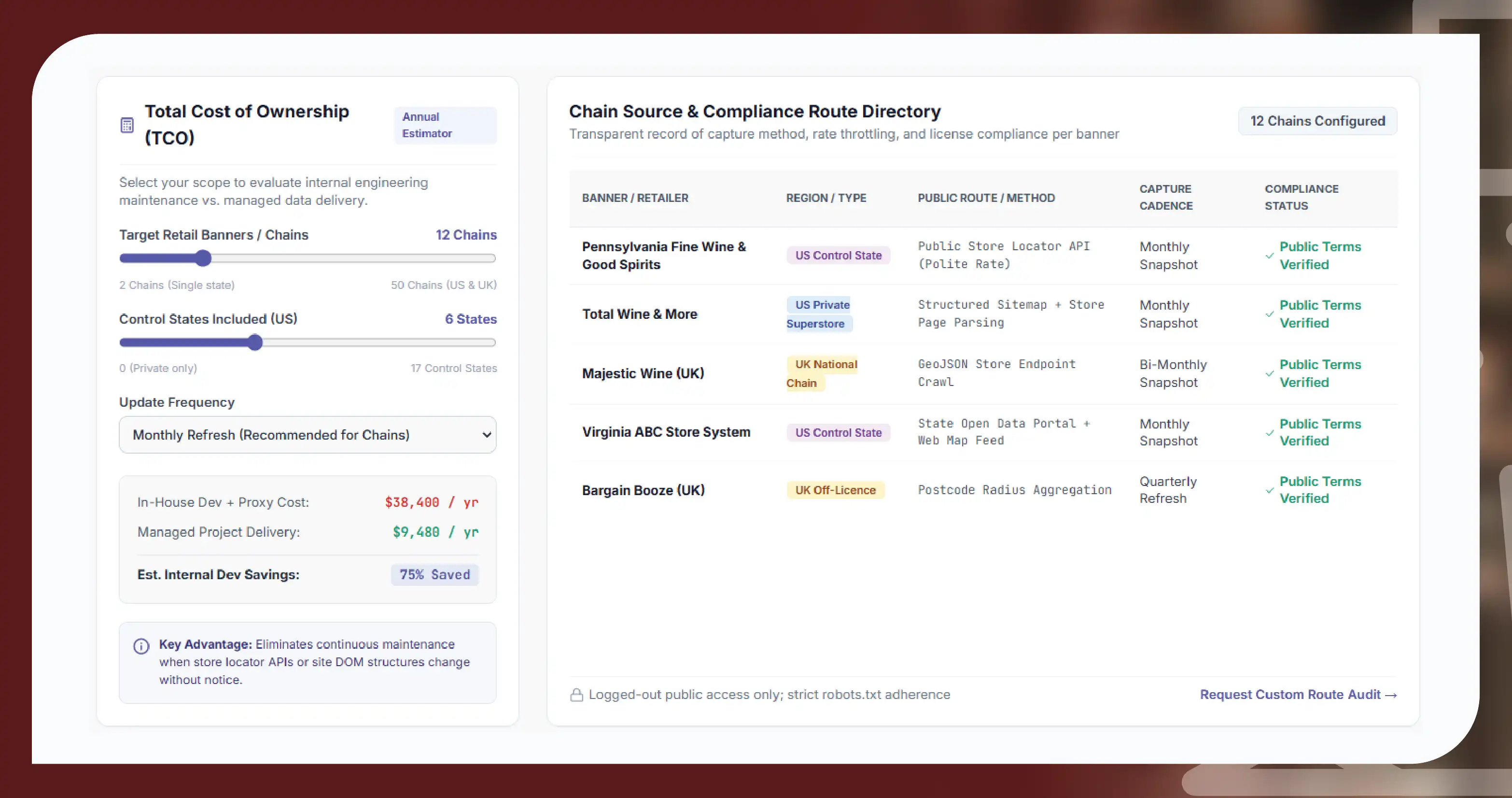Select the Bargain Booze (UK) retailer name
1512x798 pixels.
coord(644,490)
